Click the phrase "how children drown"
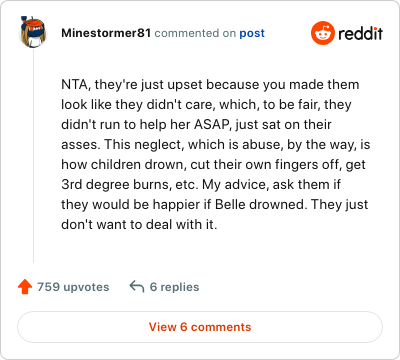 (122, 165)
